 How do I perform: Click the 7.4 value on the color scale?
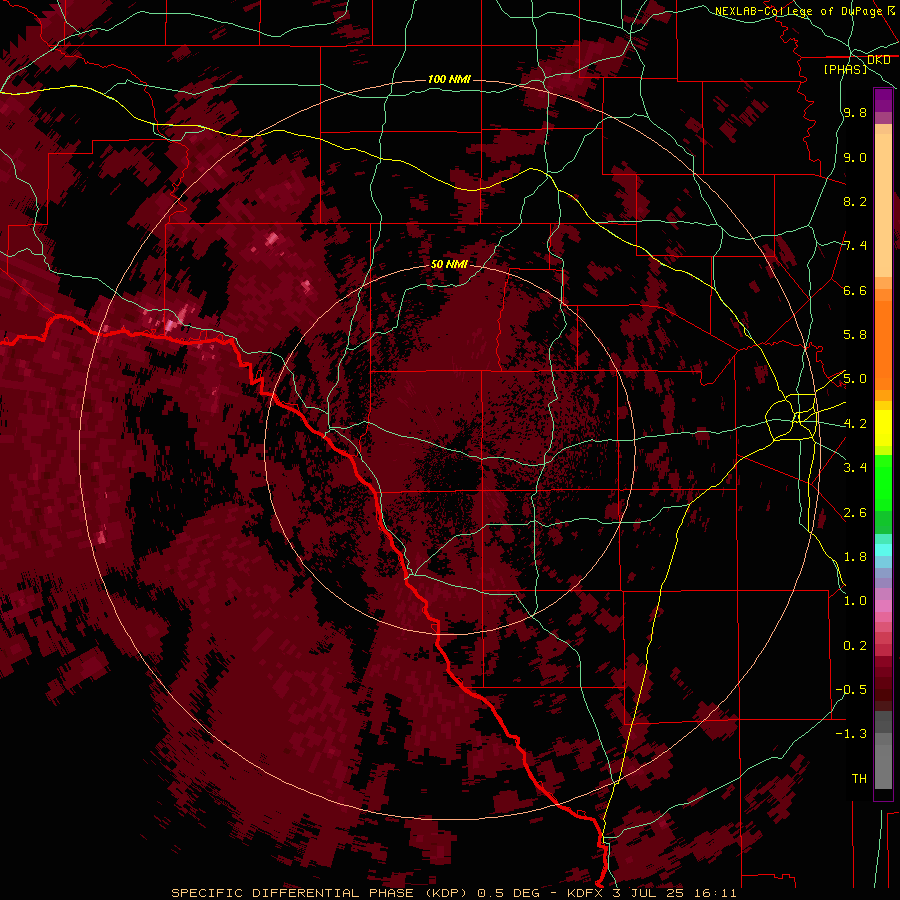(x=855, y=246)
